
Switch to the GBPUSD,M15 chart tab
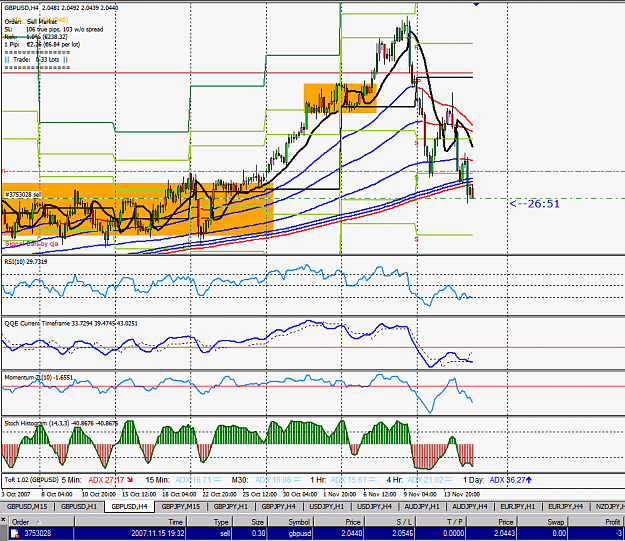pos(27,507)
